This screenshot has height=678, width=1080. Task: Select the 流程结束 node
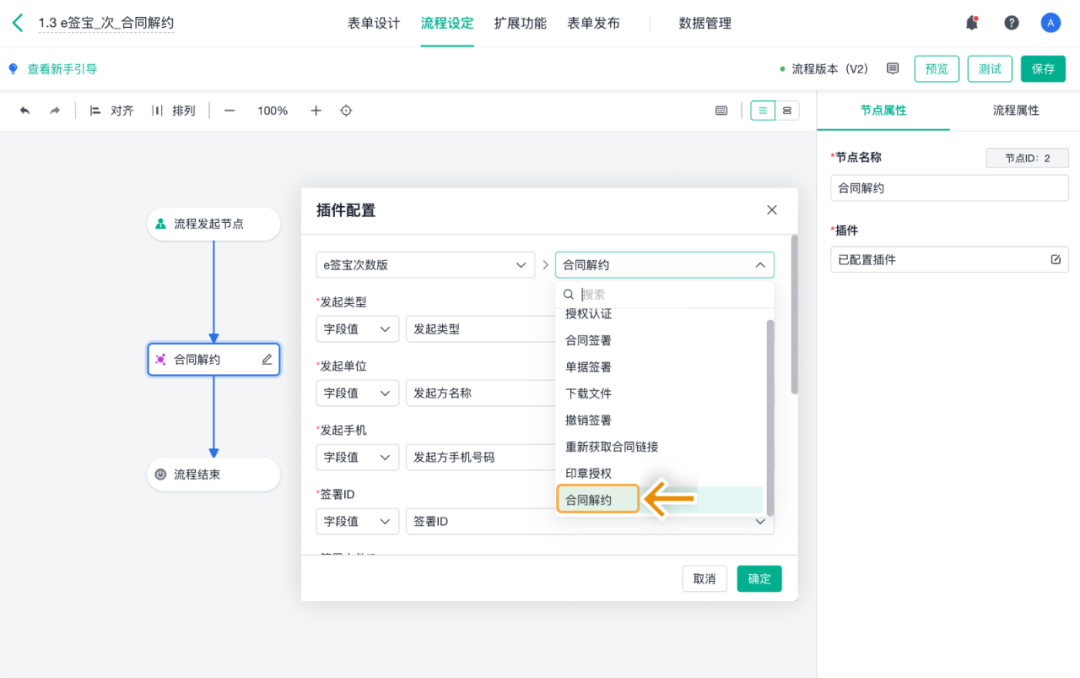pos(214,475)
